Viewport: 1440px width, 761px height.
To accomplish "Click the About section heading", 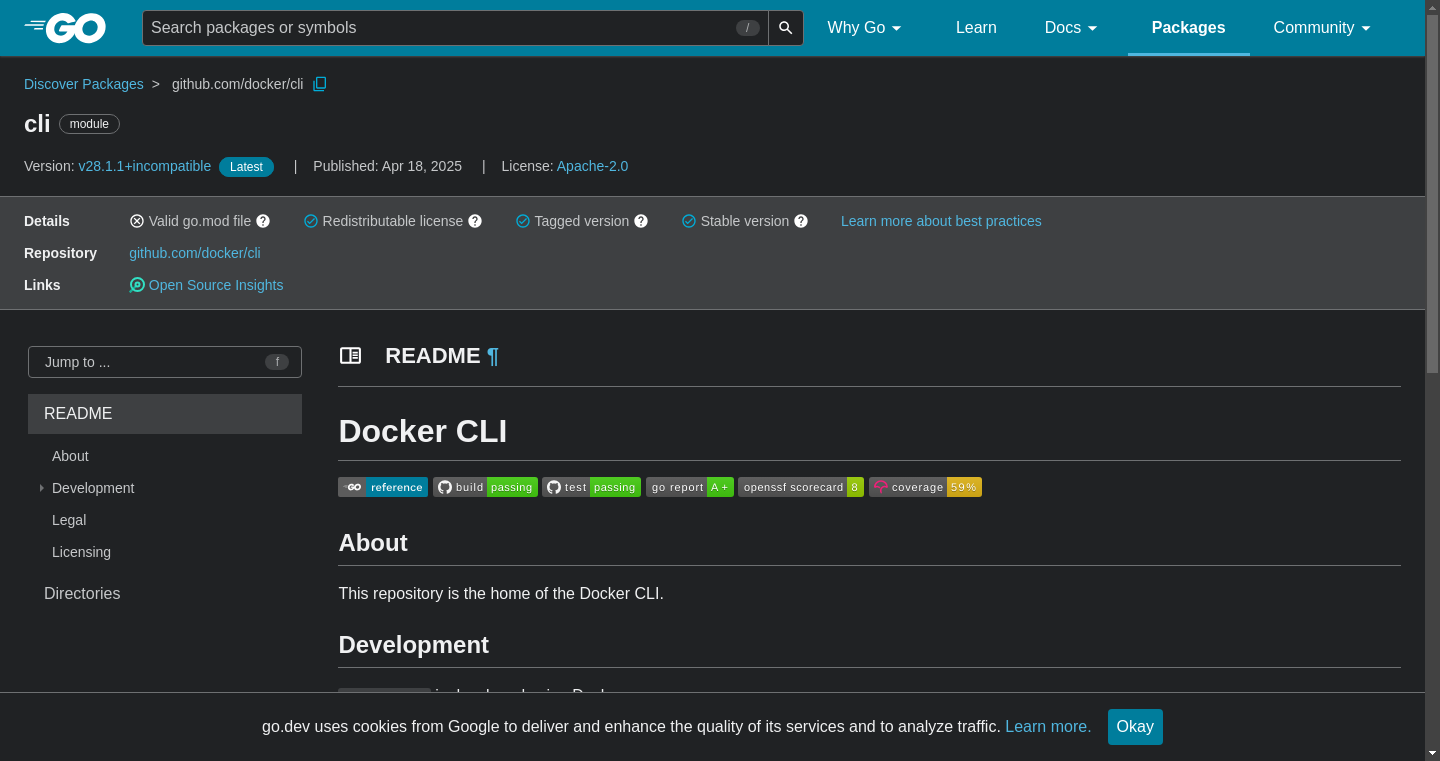I will pos(373,543).
